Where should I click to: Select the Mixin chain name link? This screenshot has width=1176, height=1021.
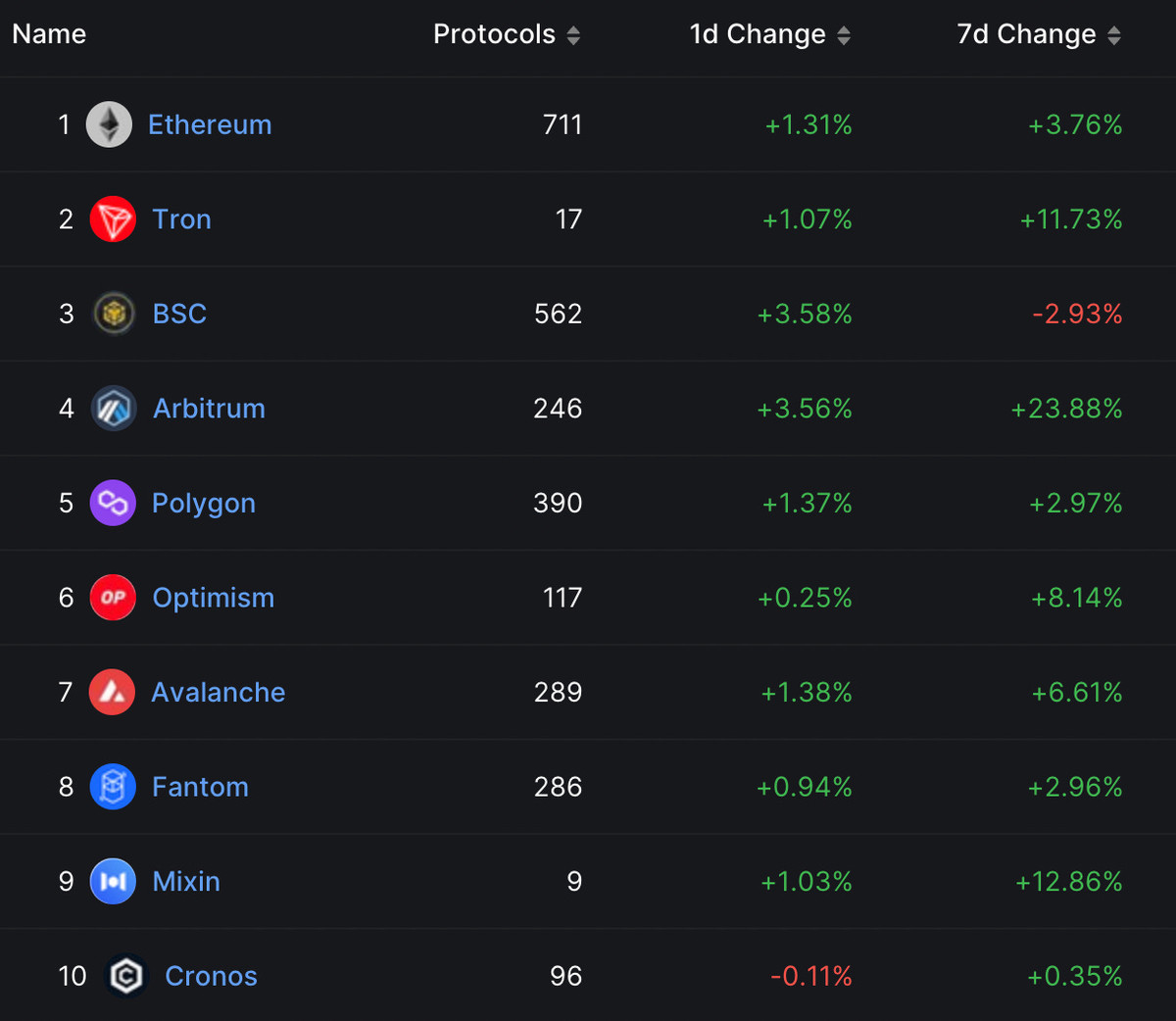[x=186, y=882]
